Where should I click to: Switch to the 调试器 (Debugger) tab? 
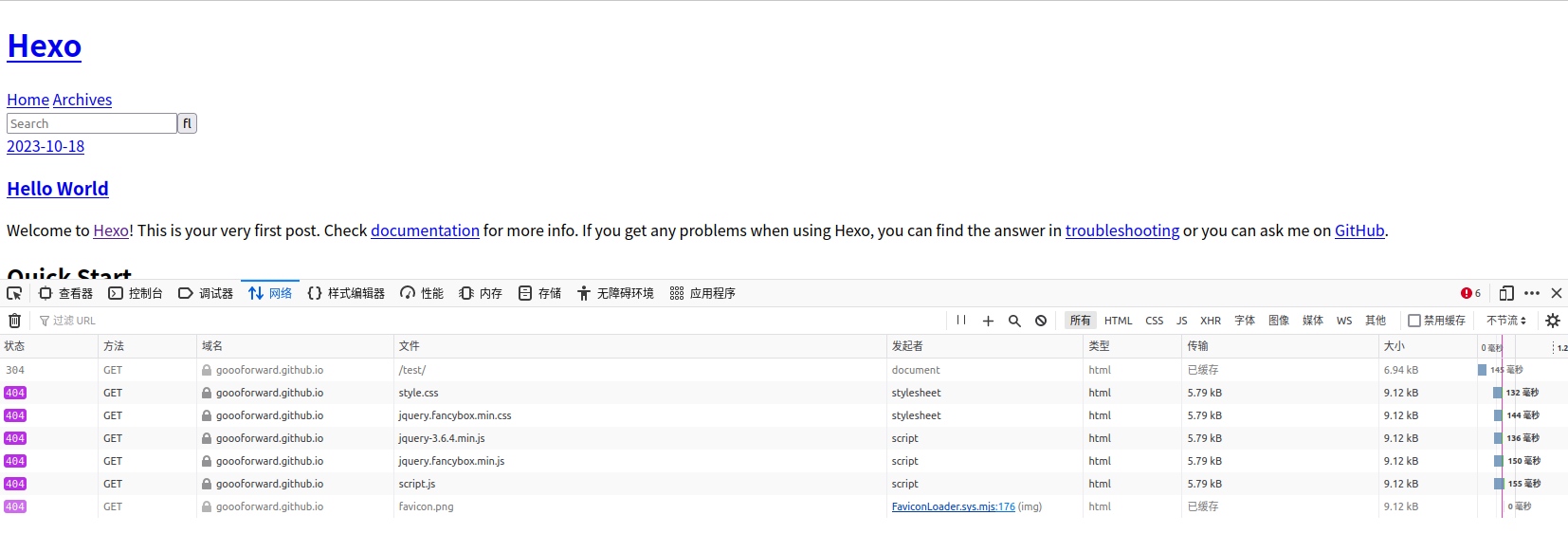(206, 293)
